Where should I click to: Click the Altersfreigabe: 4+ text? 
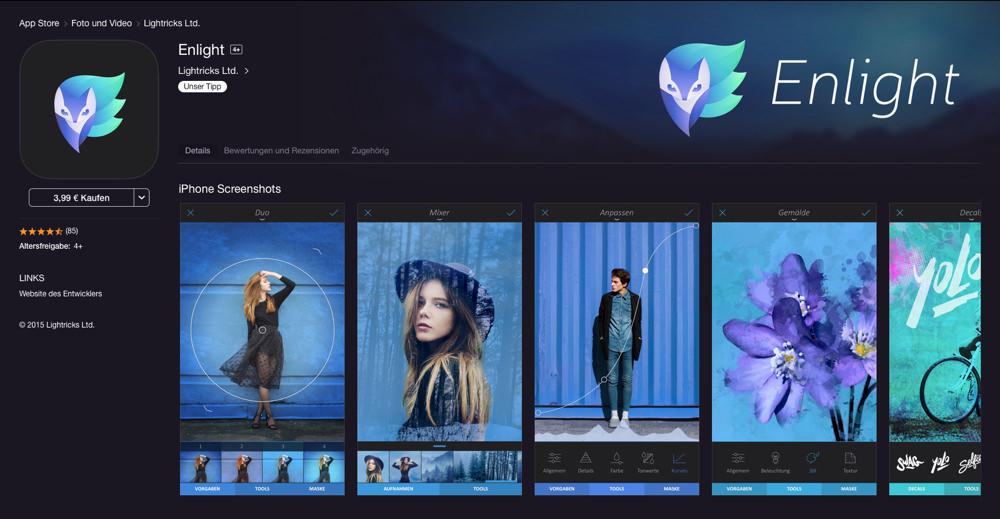pos(51,246)
